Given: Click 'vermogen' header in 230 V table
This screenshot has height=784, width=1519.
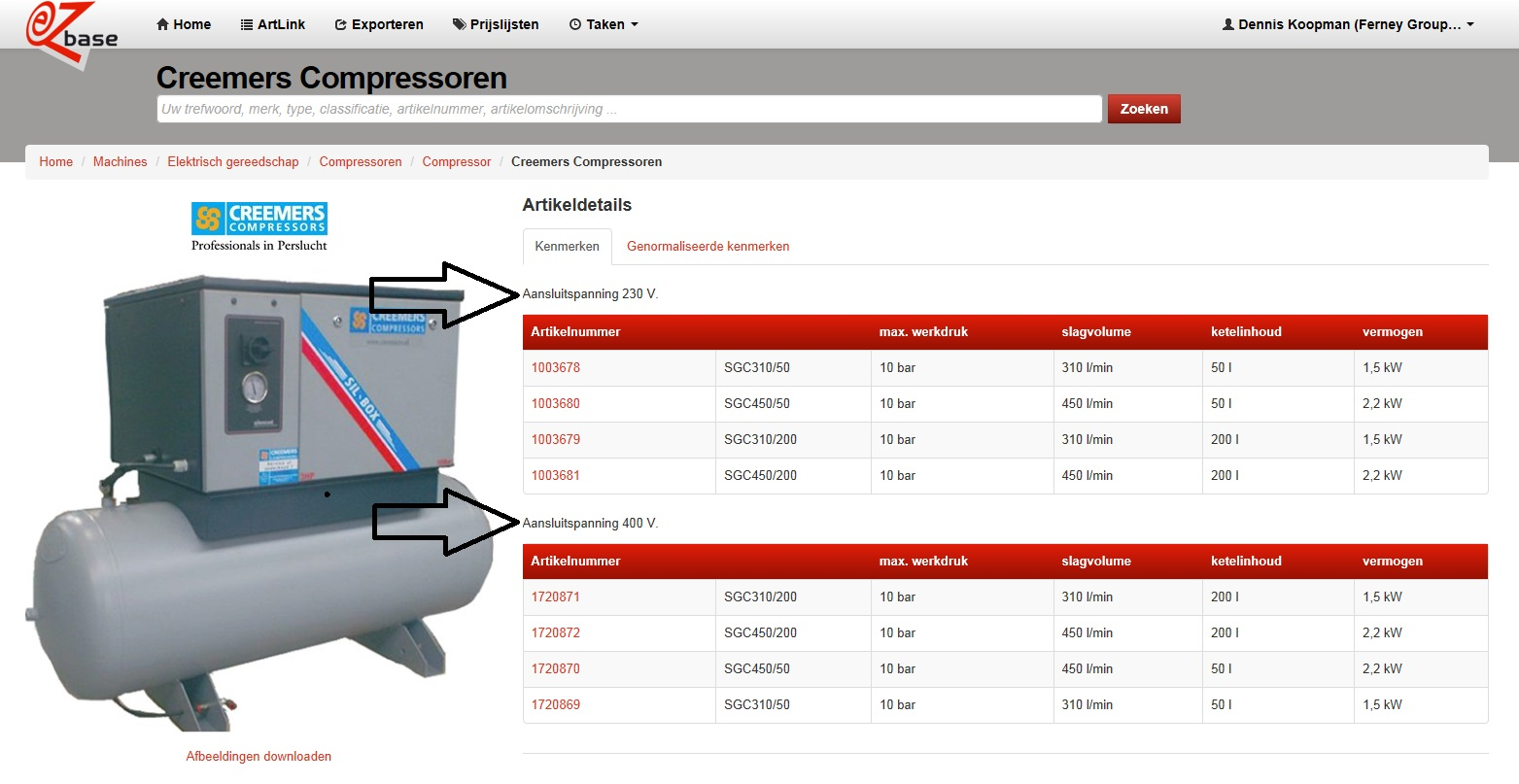Looking at the screenshot, I should (x=1393, y=331).
